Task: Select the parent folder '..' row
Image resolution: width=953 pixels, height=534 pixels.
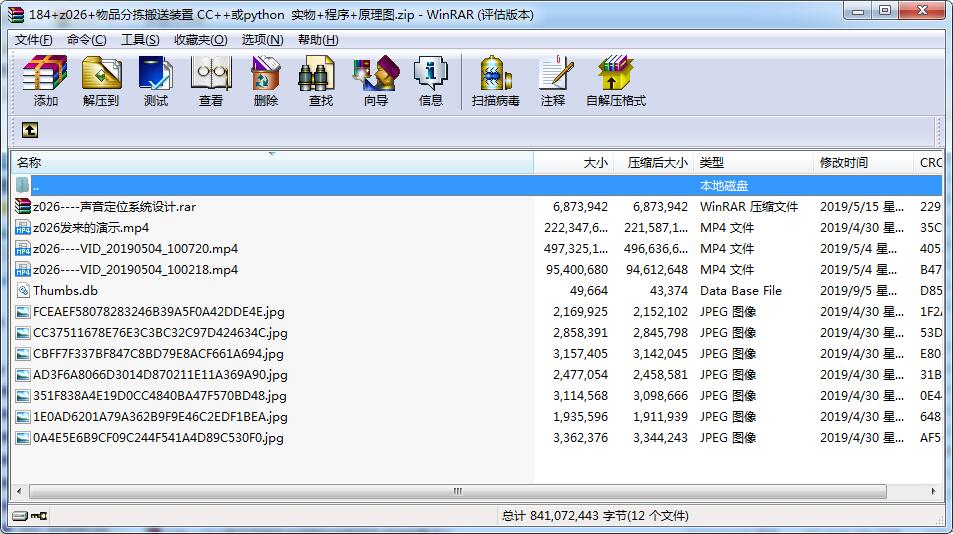Action: pos(477,185)
